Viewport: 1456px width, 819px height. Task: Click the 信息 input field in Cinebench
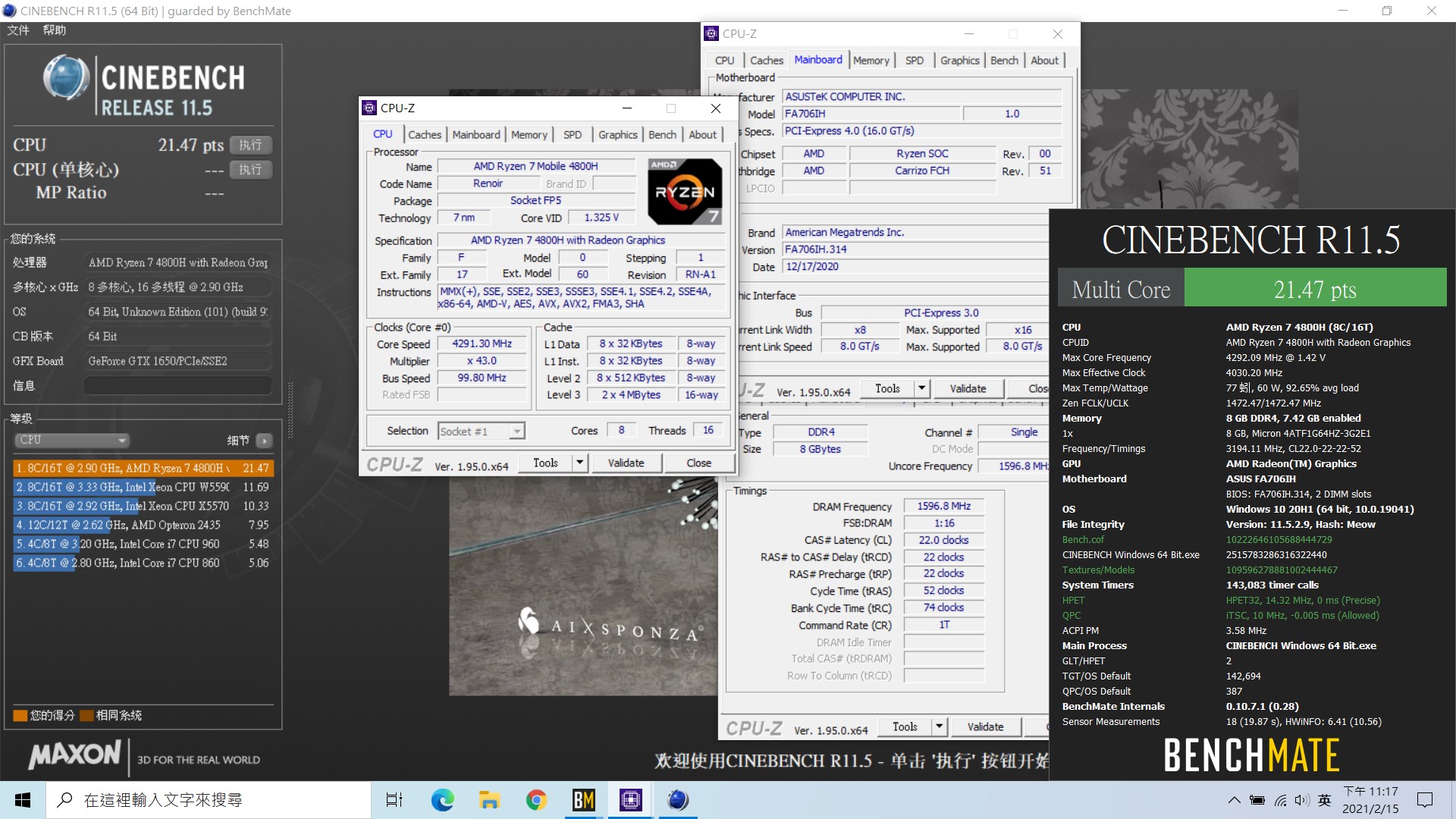pyautogui.click(x=177, y=385)
